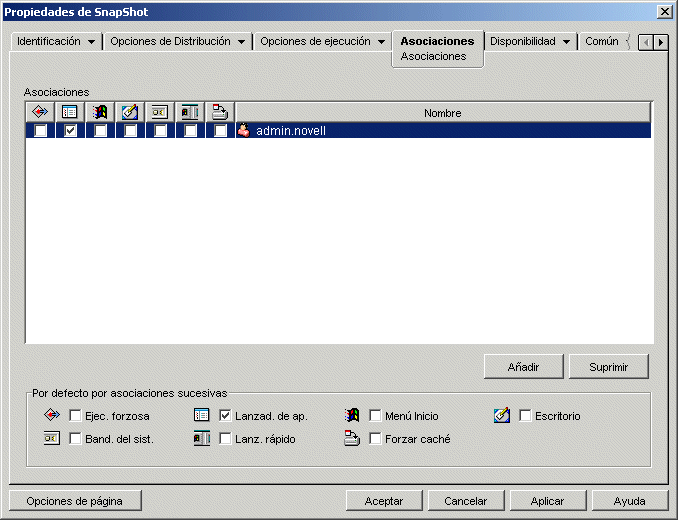Screen dimensions: 678x520
Task: Open the Ayuda help button
Action: (630, 501)
